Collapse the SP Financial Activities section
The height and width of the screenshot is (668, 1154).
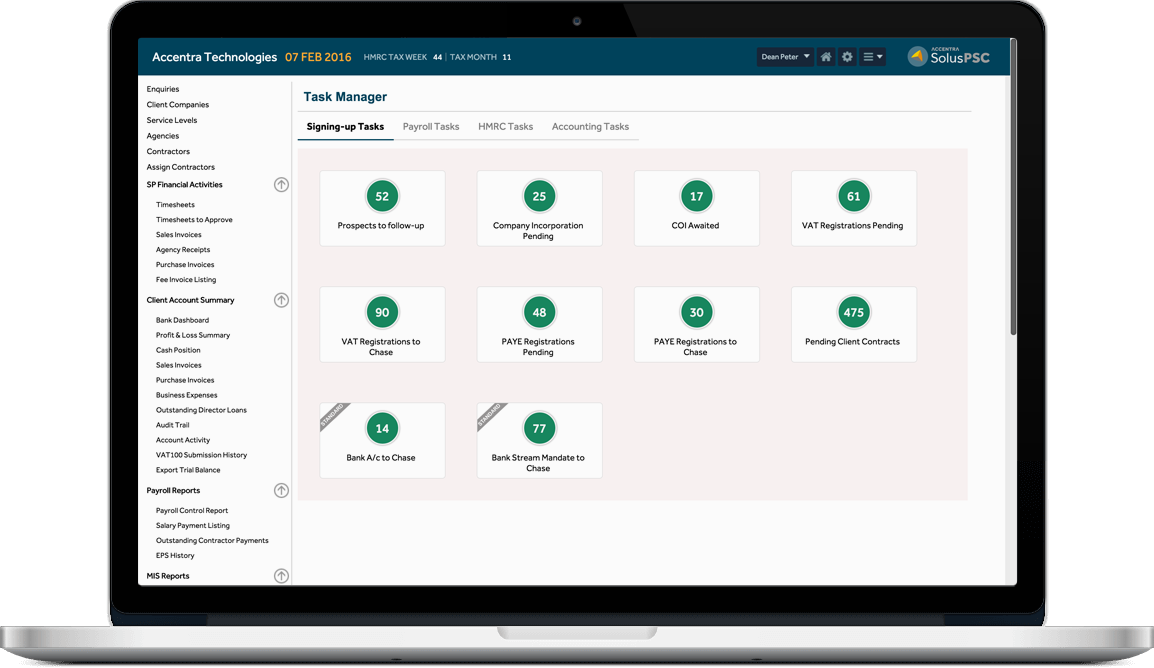pyautogui.click(x=281, y=185)
